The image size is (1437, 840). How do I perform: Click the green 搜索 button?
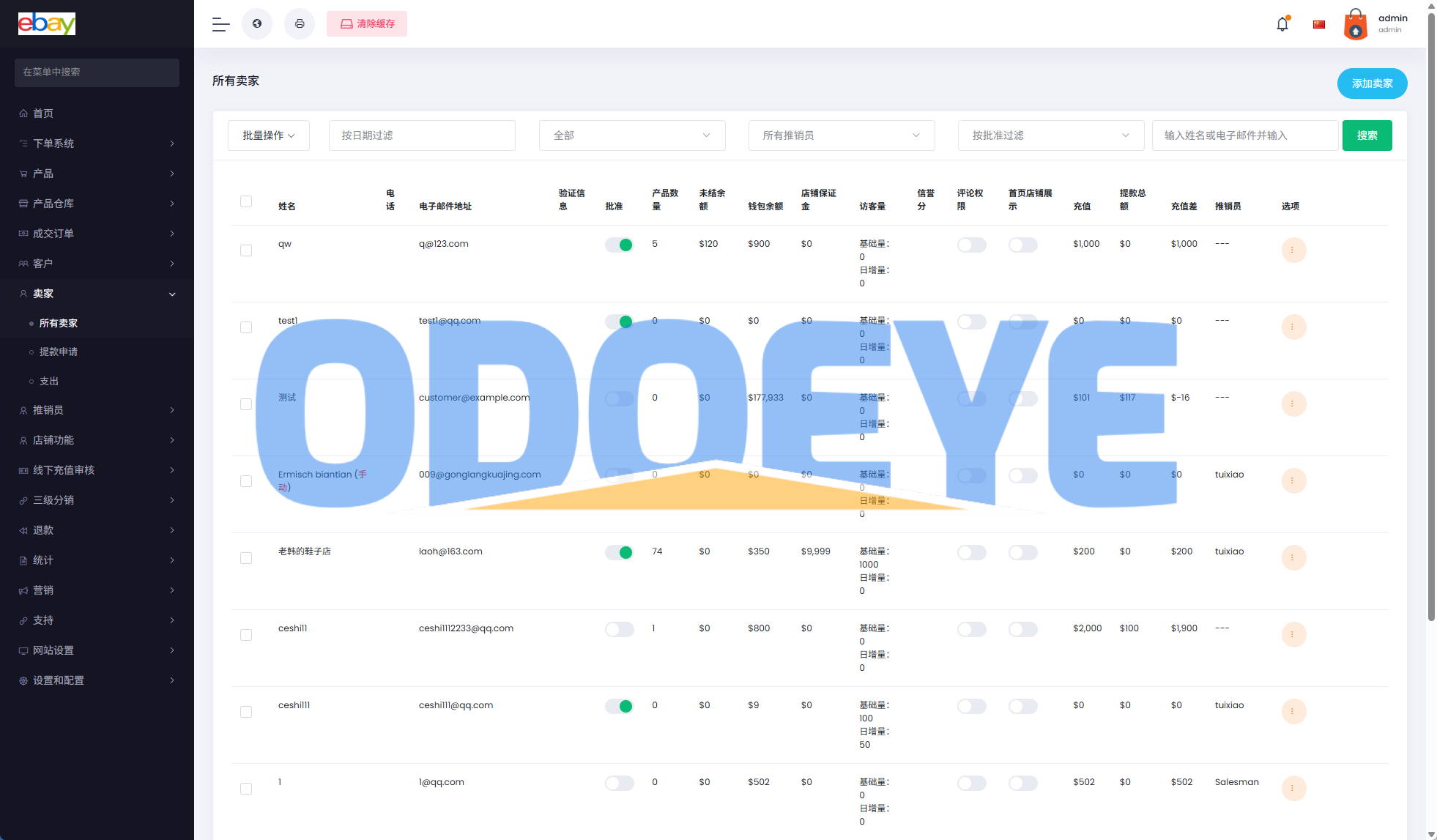coord(1367,135)
